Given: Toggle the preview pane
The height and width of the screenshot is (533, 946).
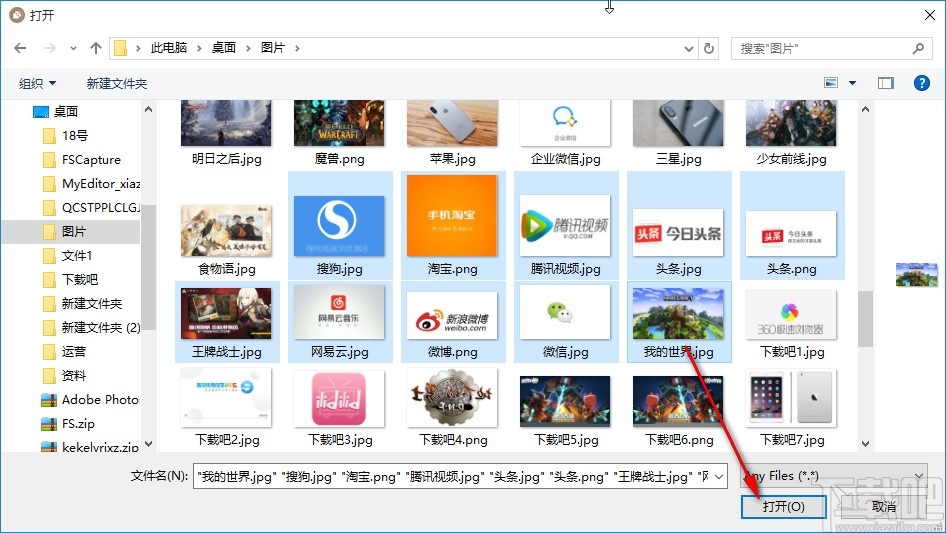Looking at the screenshot, I should click(x=886, y=83).
